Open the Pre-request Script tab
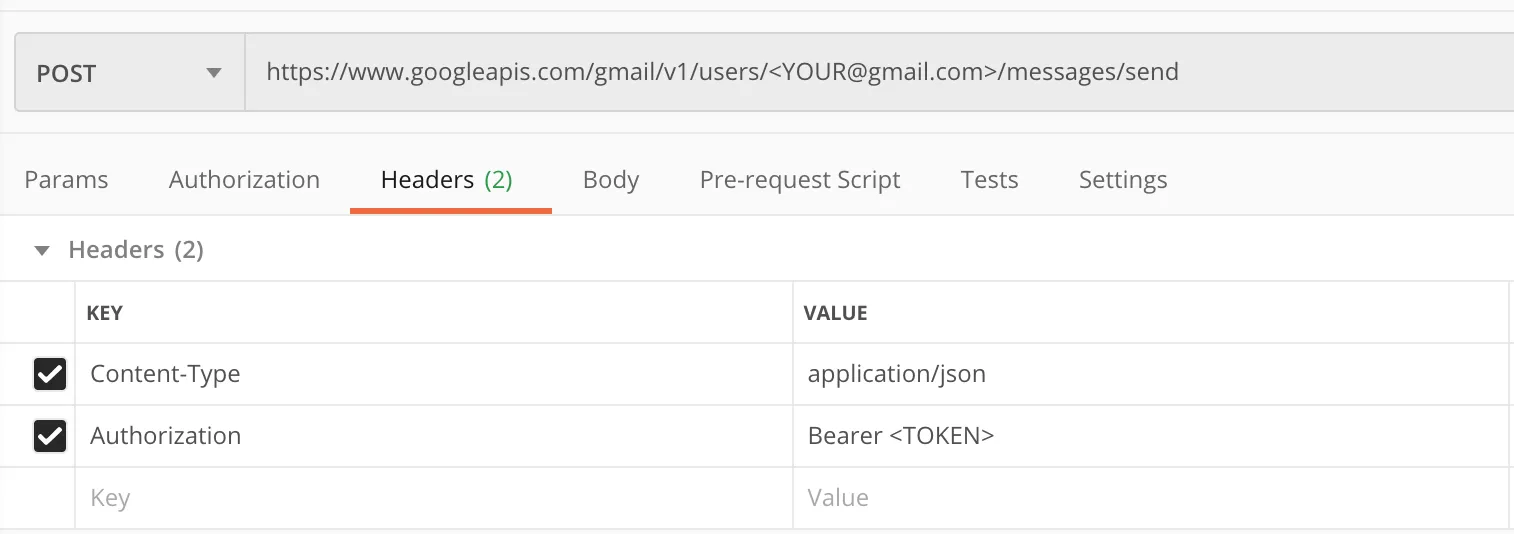 point(799,180)
